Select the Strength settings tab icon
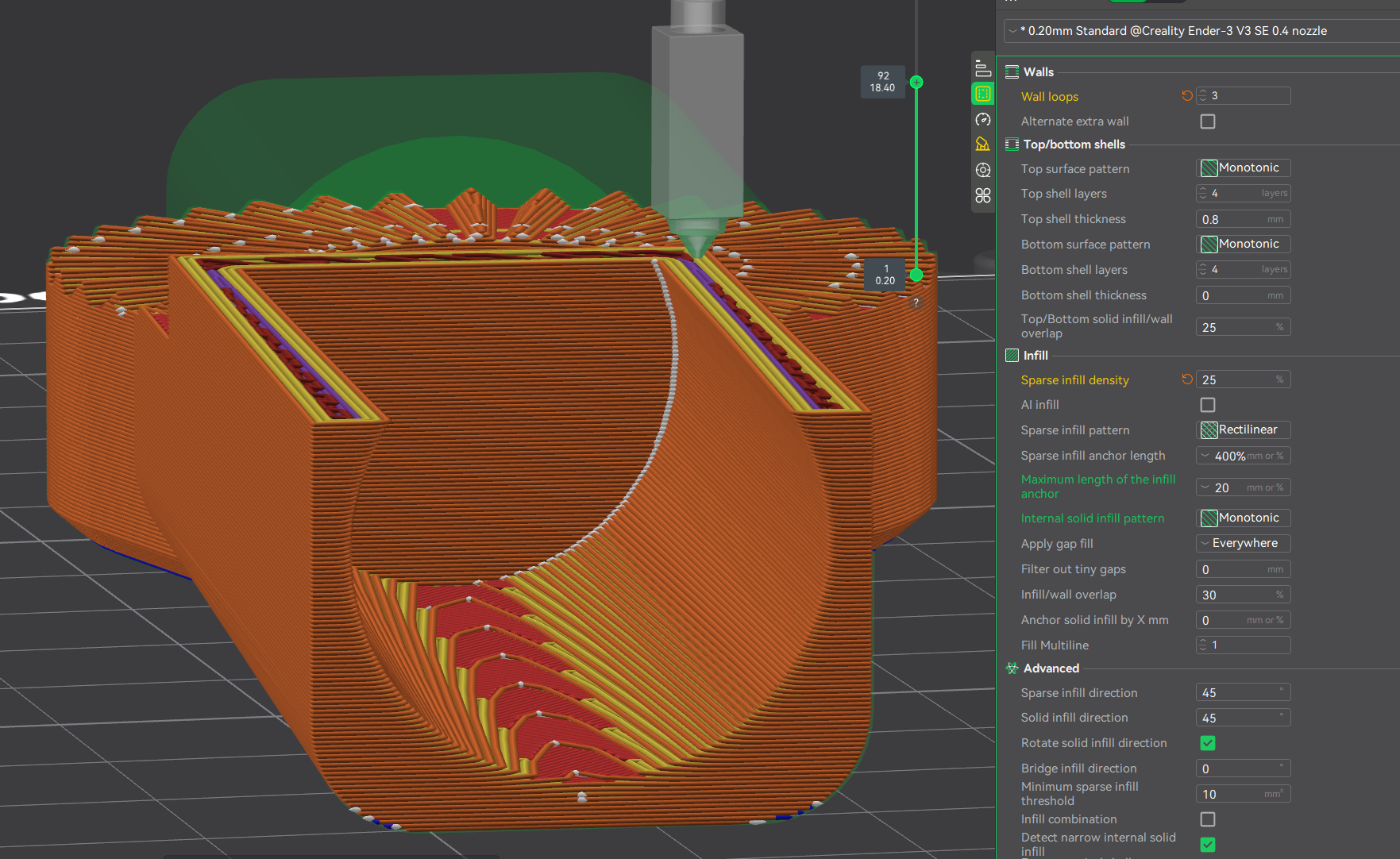This screenshot has height=859, width=1400. tap(983, 94)
